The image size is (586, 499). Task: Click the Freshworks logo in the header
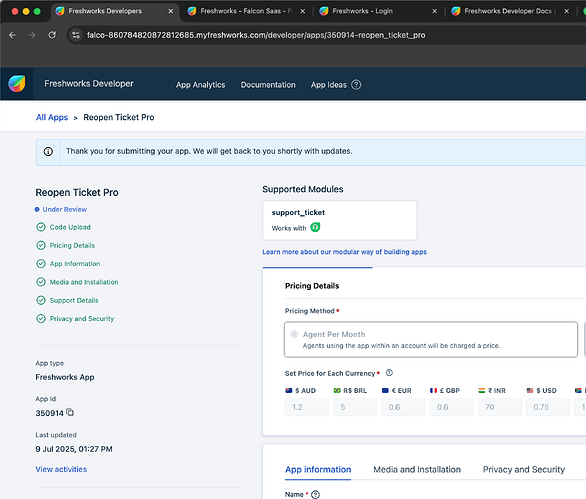17,84
